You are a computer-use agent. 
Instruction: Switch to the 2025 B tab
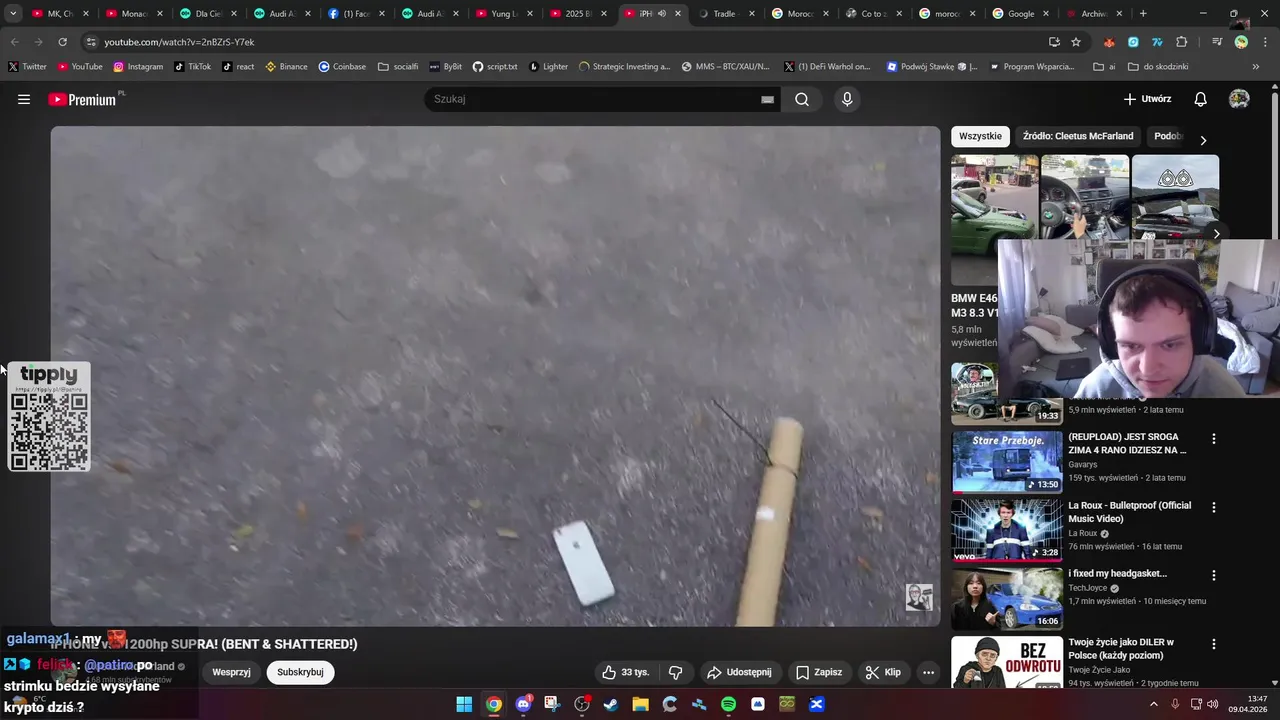tap(578, 14)
